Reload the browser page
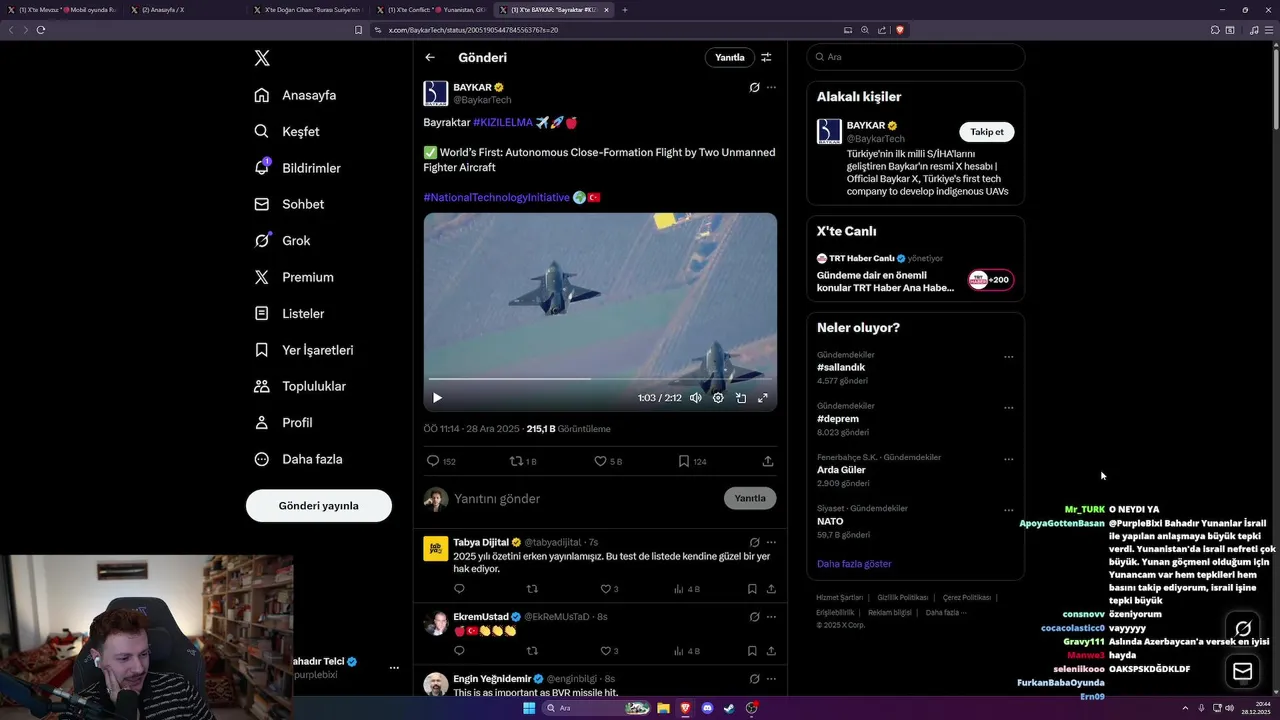 click(41, 30)
